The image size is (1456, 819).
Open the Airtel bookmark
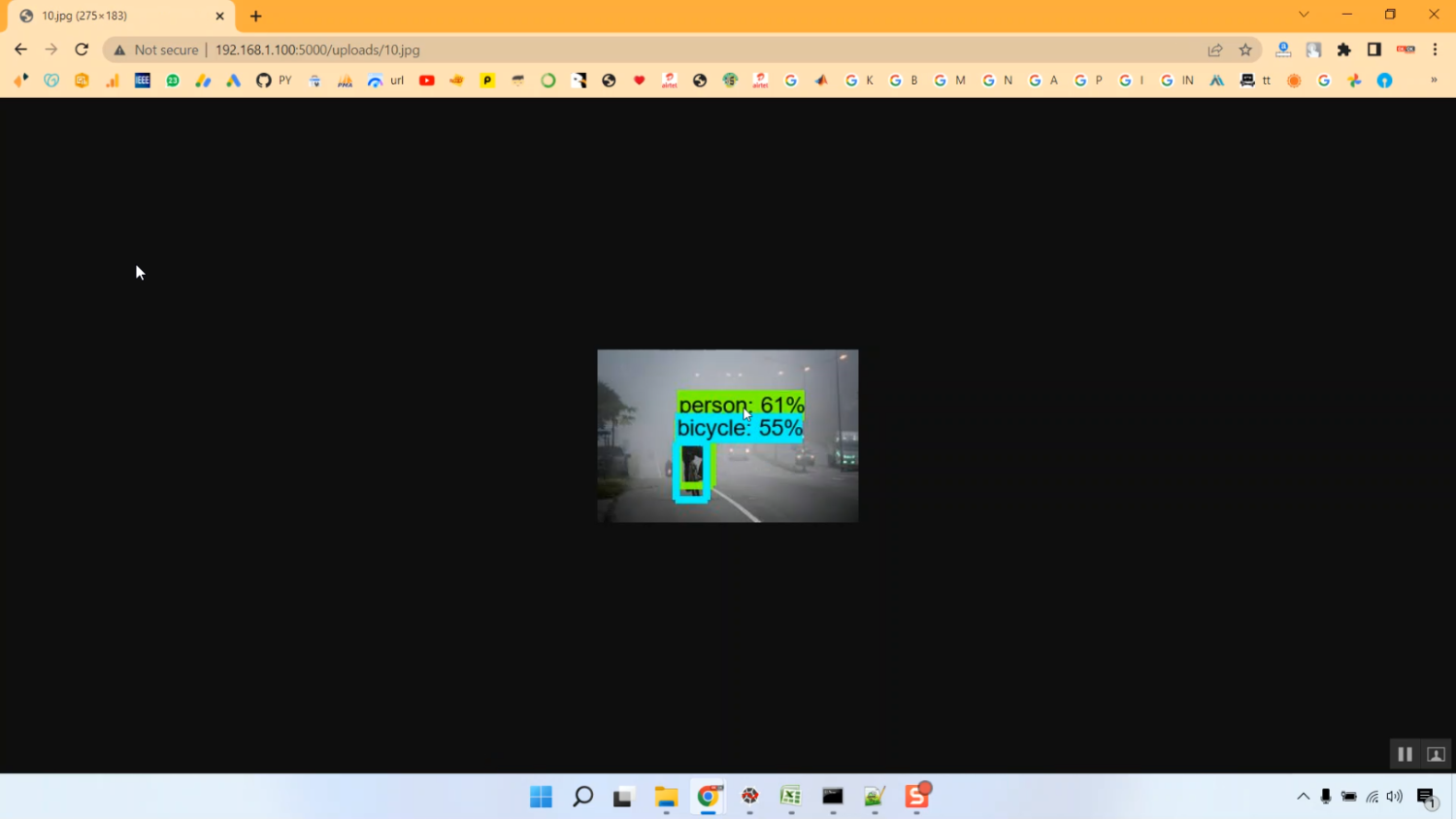(x=670, y=81)
